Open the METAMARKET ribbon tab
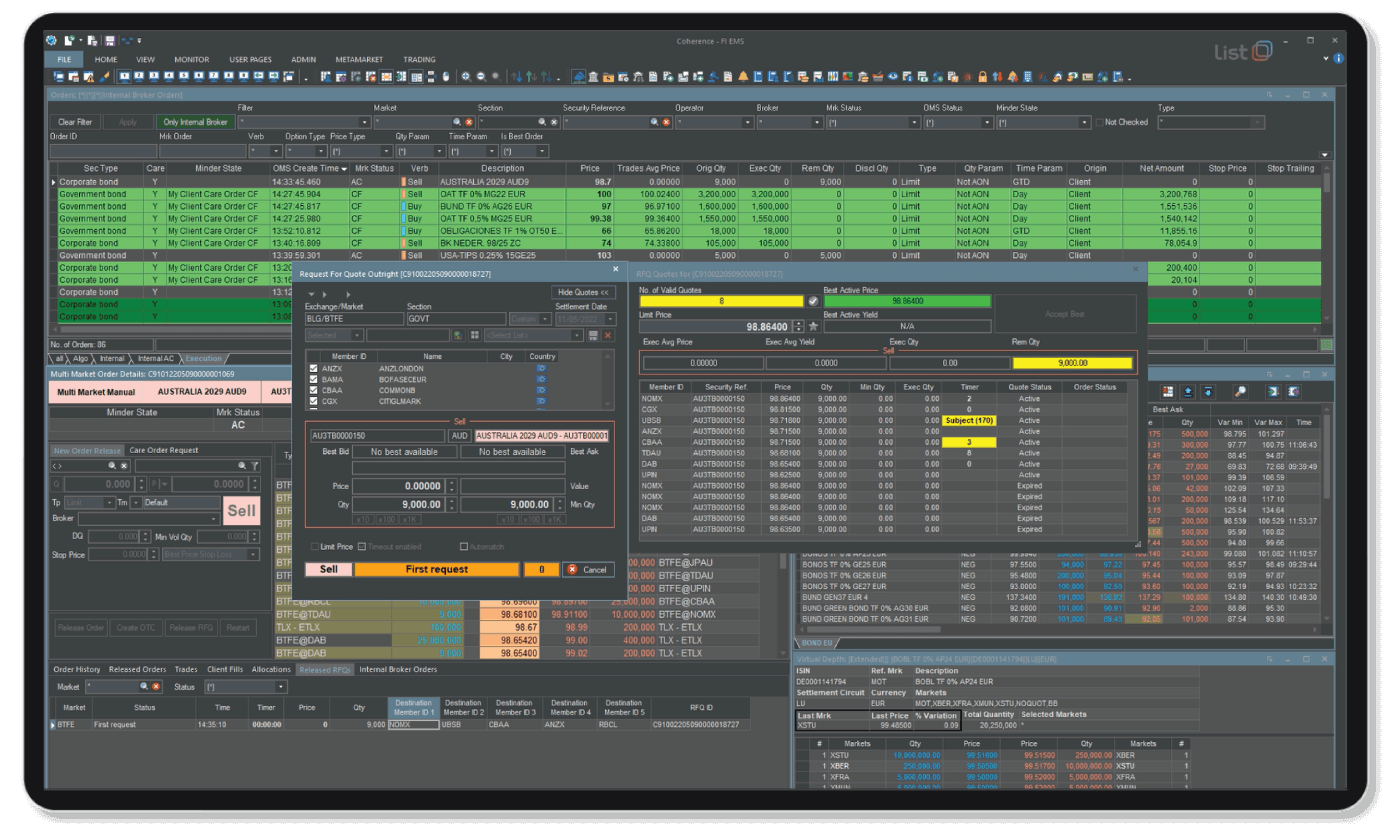The image size is (1400, 839). point(359,59)
